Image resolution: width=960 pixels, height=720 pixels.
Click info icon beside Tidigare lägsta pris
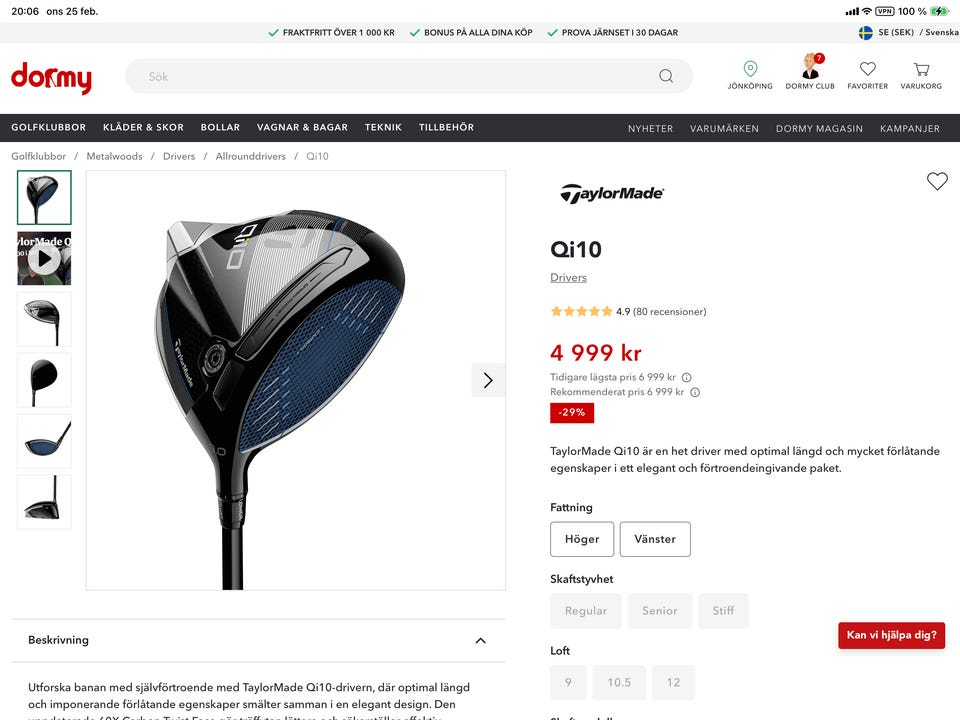coord(686,378)
